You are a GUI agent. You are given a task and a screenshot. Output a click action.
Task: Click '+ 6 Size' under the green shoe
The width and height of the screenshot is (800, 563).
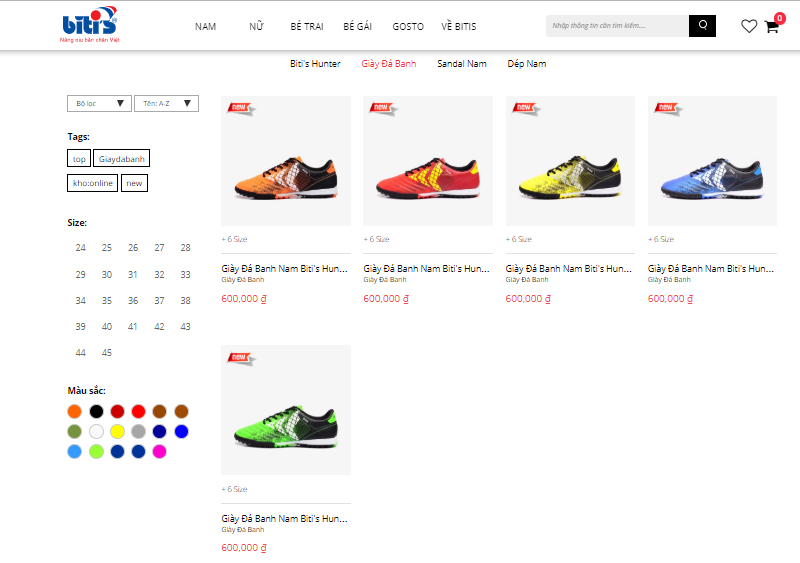coord(234,489)
